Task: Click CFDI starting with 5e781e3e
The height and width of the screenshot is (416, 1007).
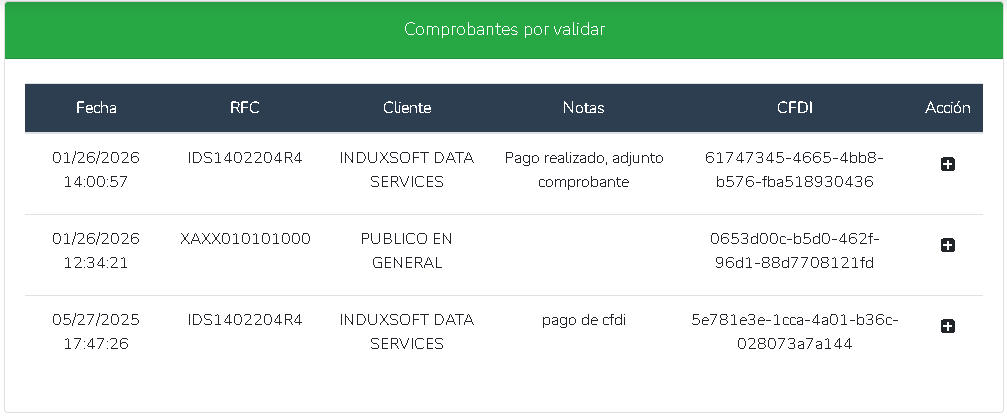Action: coord(795,332)
